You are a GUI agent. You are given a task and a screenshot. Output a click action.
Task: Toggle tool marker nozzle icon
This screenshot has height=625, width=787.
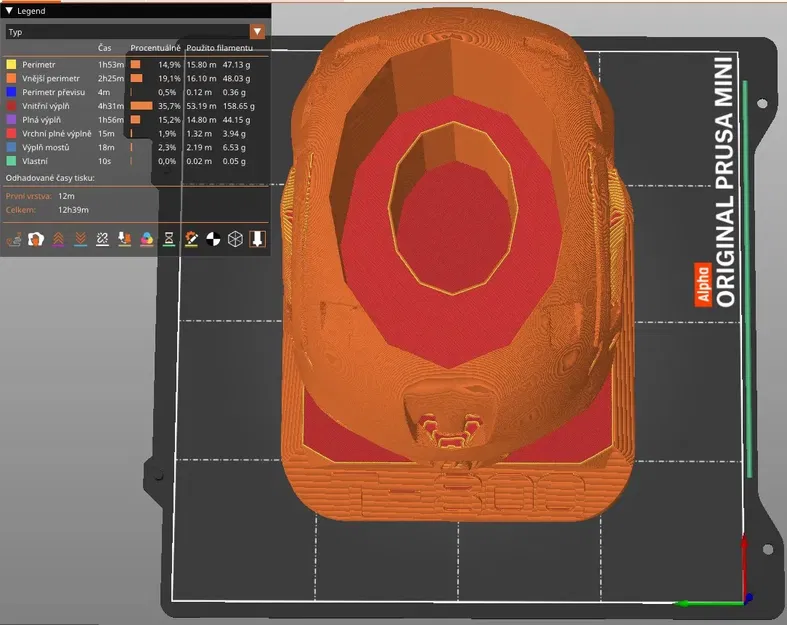pos(257,239)
